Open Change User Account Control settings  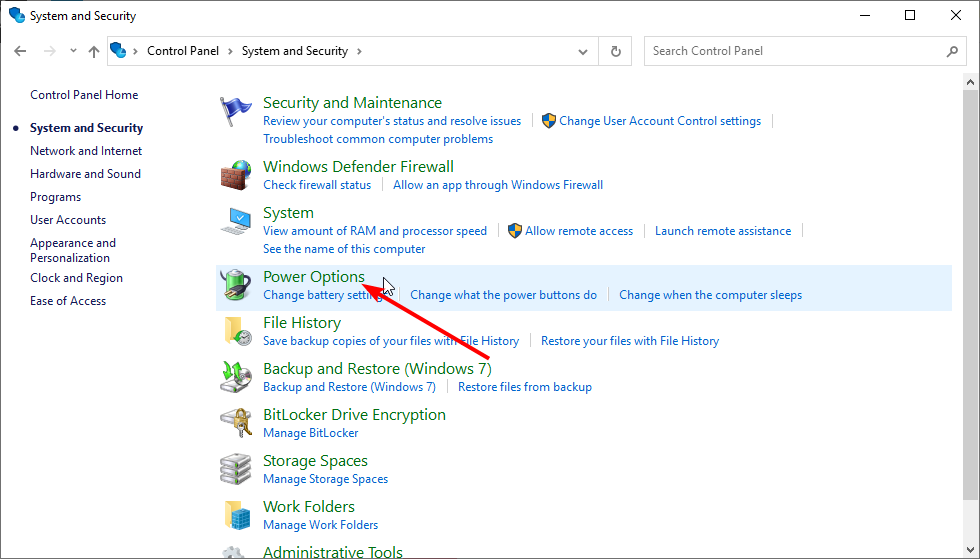(x=660, y=121)
